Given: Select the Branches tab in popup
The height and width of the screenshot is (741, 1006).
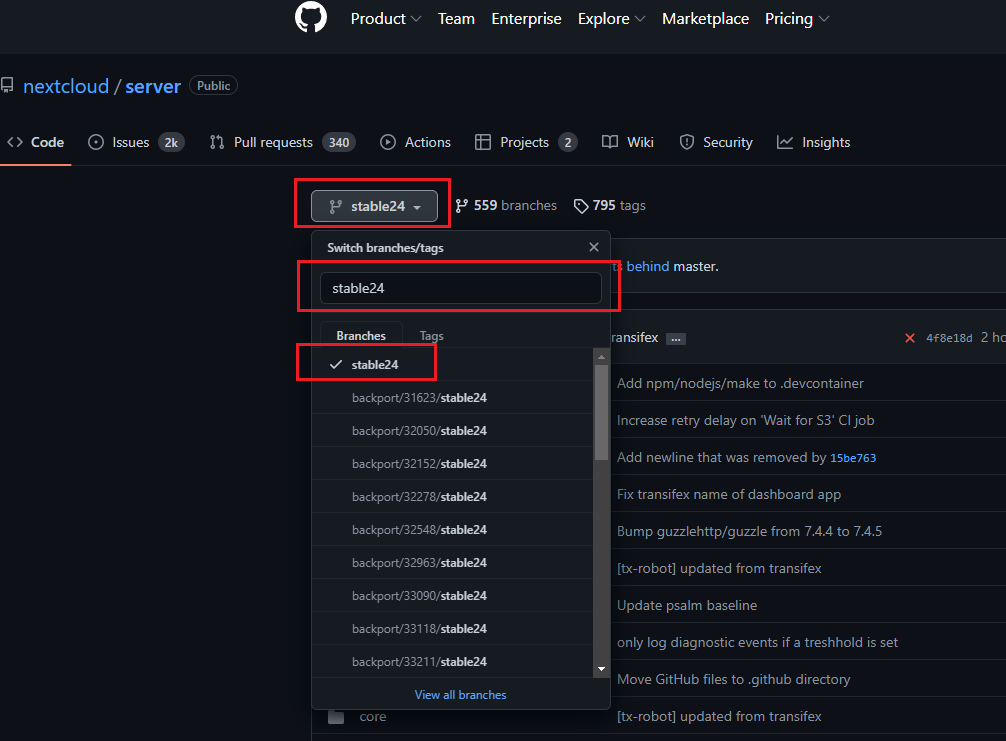Looking at the screenshot, I should 361,336.
